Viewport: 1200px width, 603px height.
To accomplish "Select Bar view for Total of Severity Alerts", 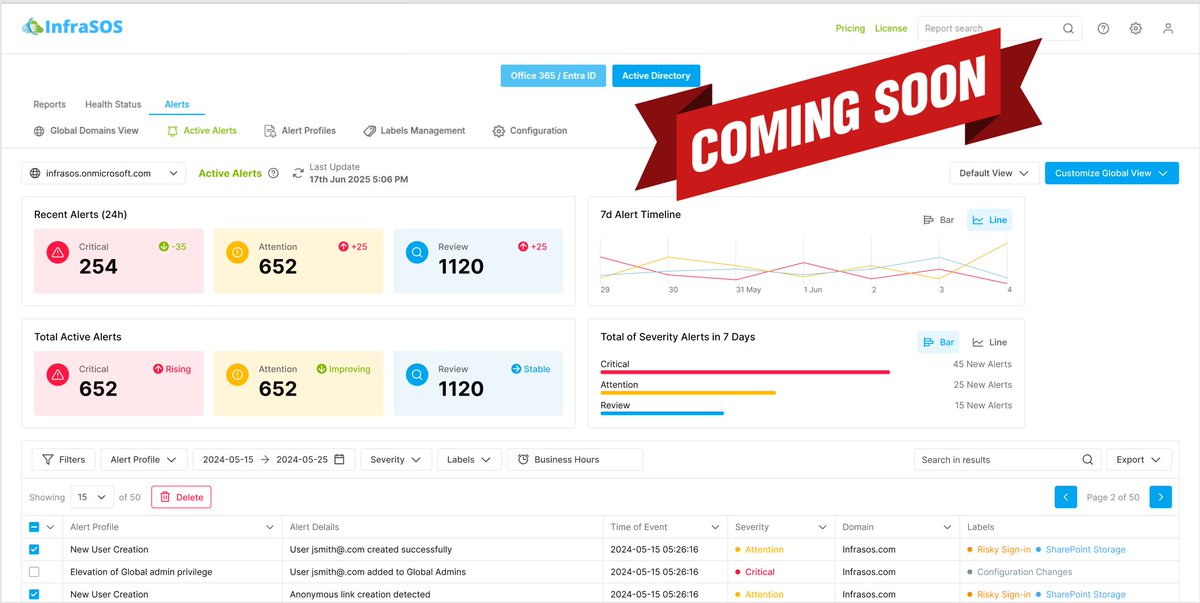I will (x=938, y=342).
